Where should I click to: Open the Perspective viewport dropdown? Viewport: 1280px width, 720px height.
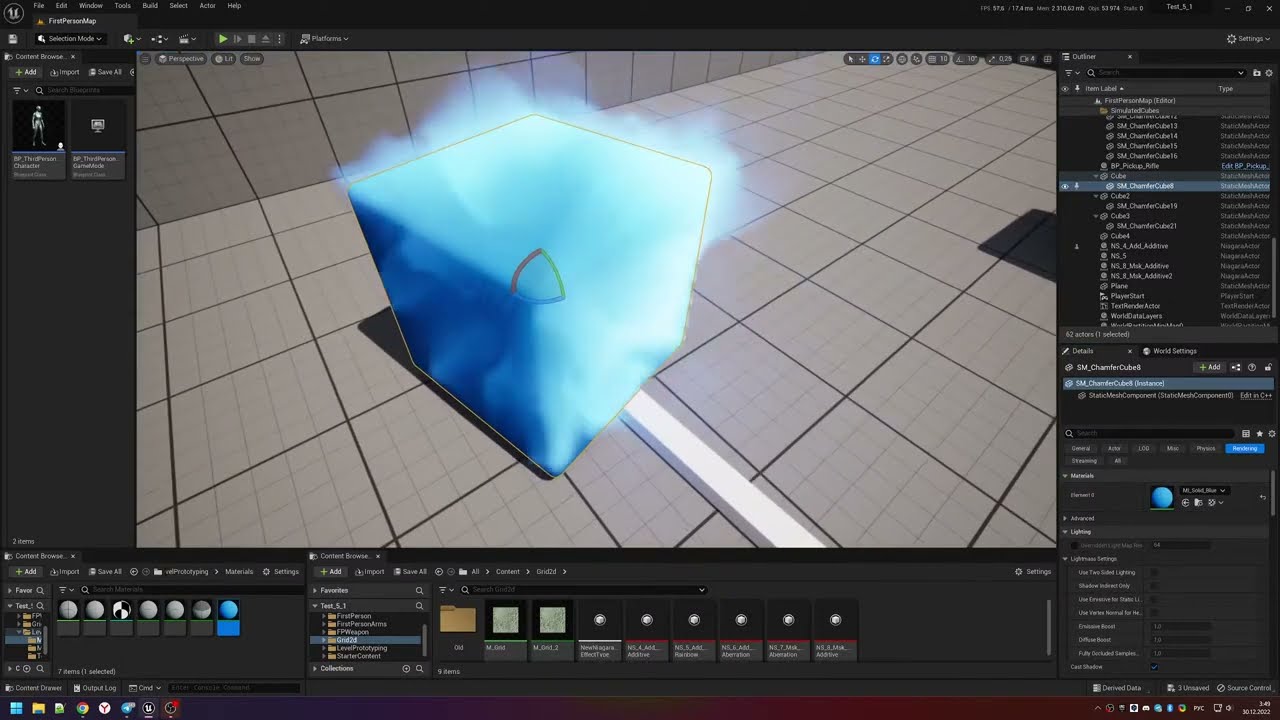pos(181,59)
